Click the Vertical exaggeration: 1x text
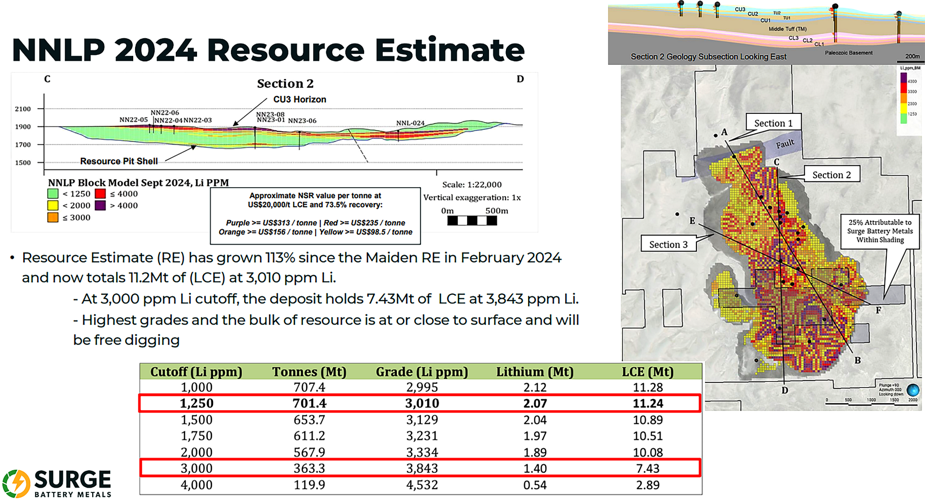Screen dimensions: 925x500 tap(472, 198)
